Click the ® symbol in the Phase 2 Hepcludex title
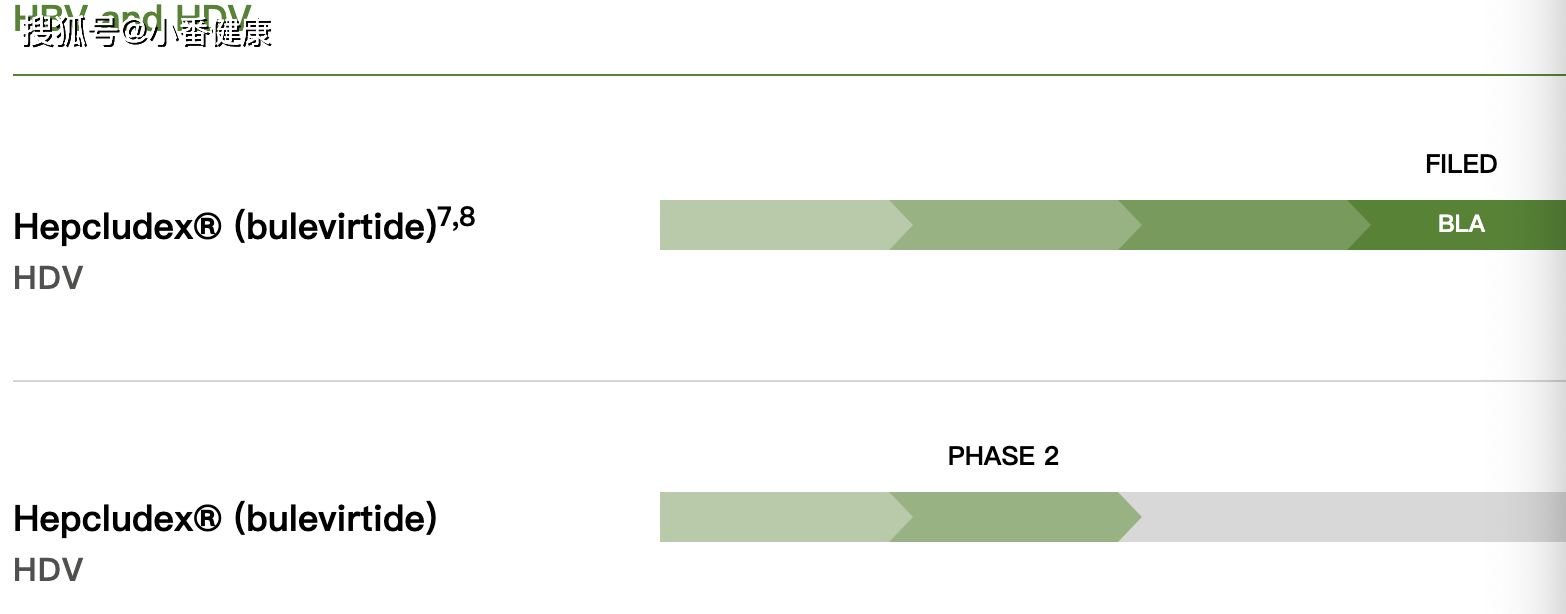 point(207,519)
